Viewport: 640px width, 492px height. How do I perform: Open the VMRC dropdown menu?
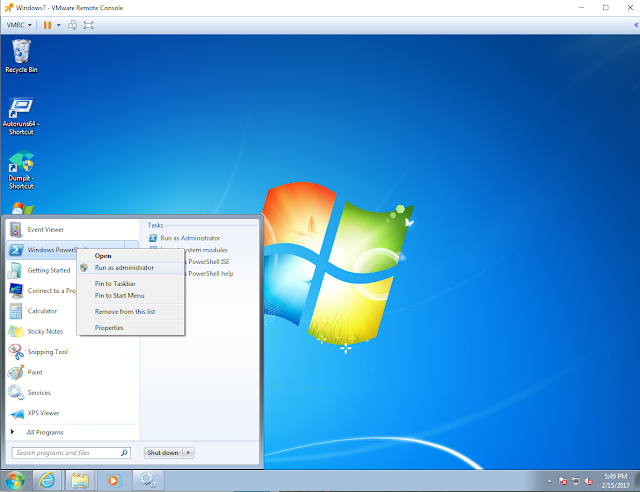click(19, 25)
